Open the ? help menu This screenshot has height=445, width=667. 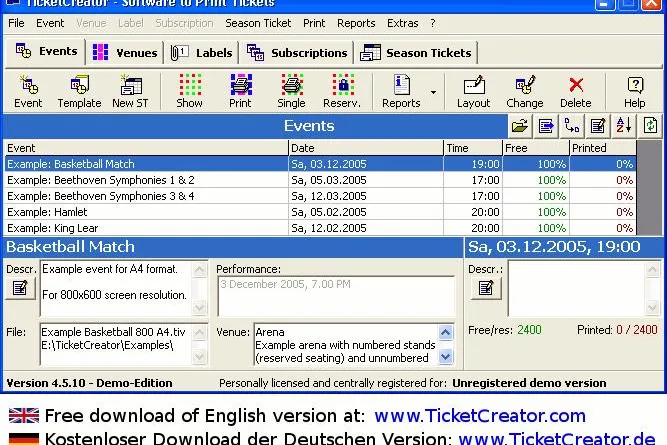pos(433,23)
